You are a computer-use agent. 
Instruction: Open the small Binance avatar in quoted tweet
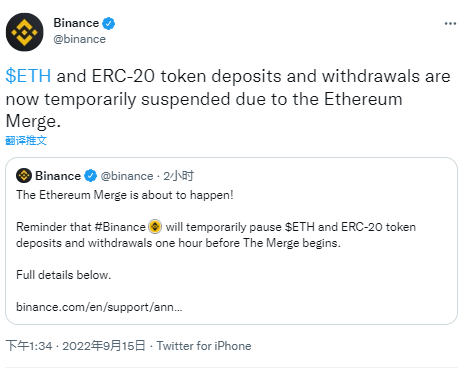[x=24, y=176]
